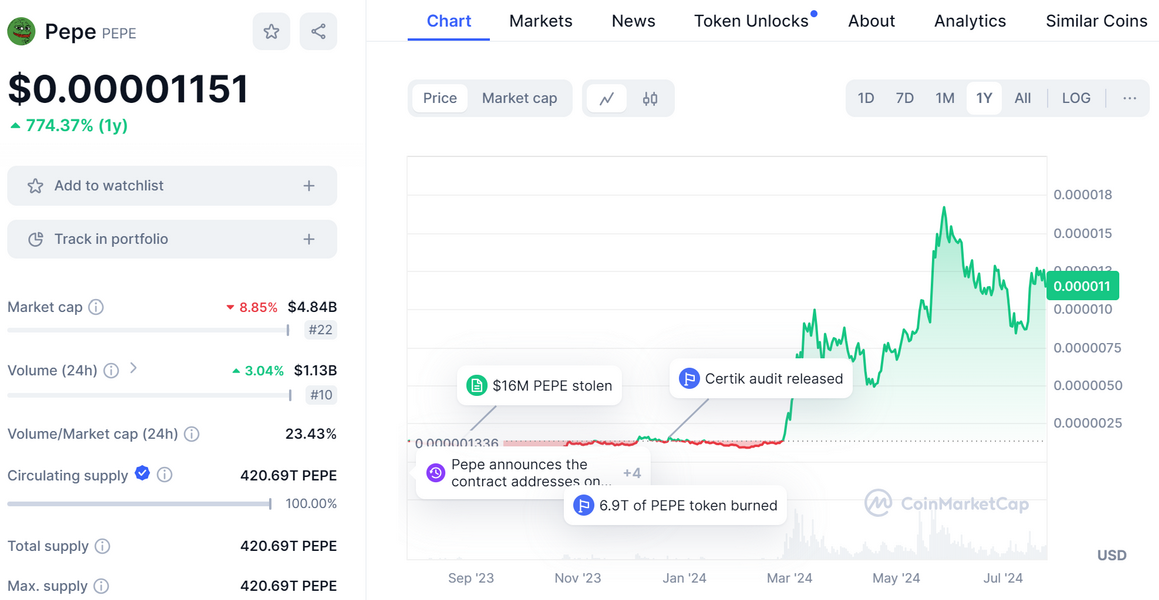Open the Markets tab
Image resolution: width=1159 pixels, height=600 pixels.
(x=540, y=21)
